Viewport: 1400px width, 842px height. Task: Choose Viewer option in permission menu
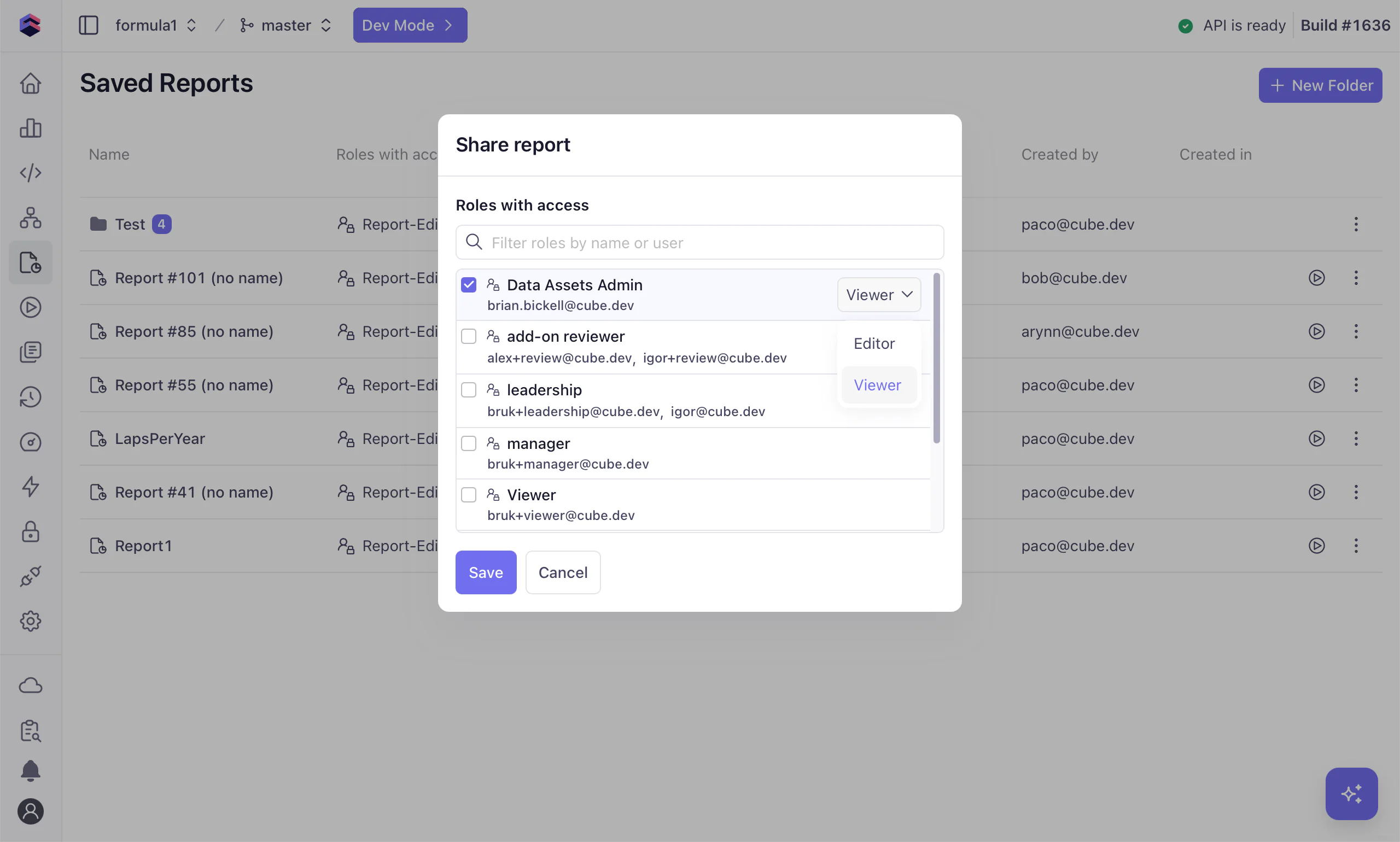pos(877,385)
